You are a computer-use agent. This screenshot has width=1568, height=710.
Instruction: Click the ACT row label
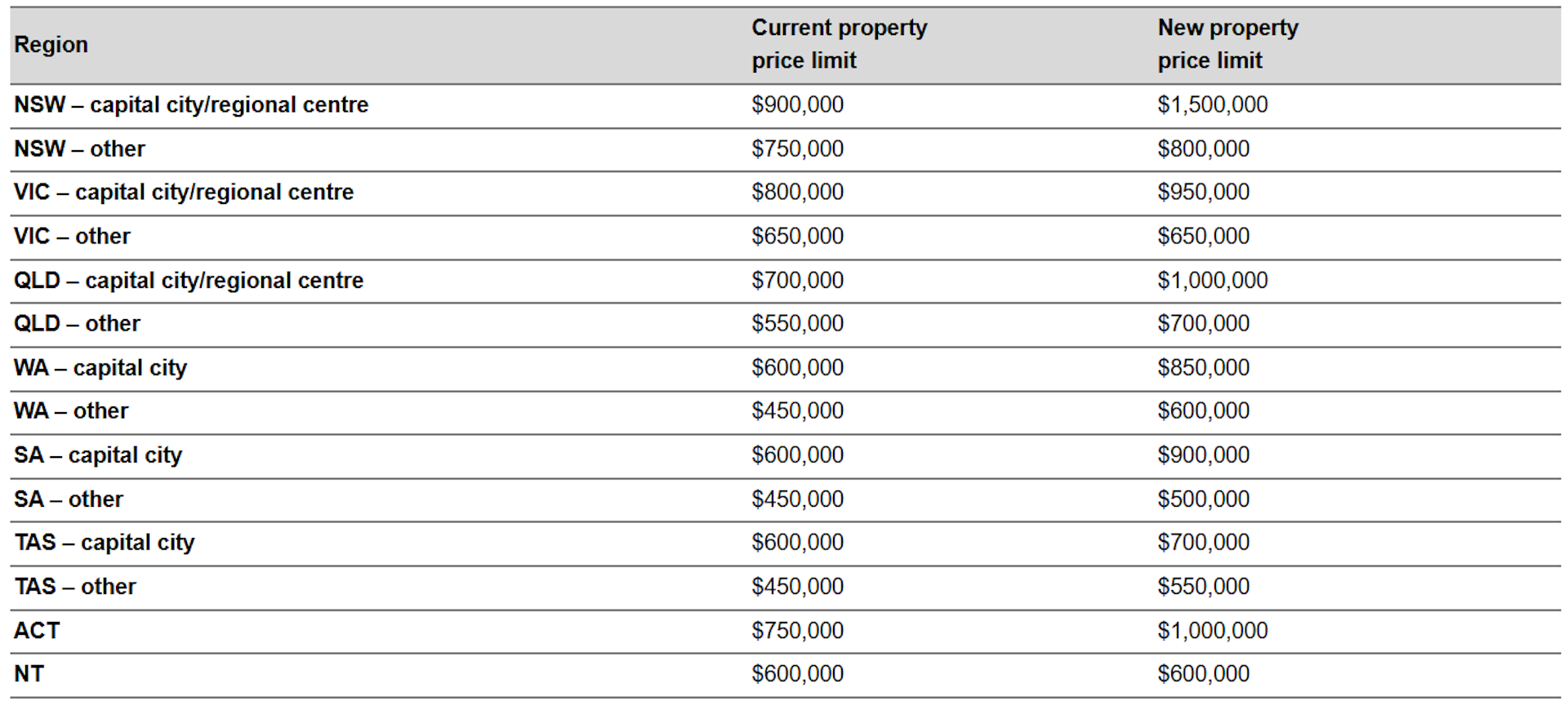37,630
